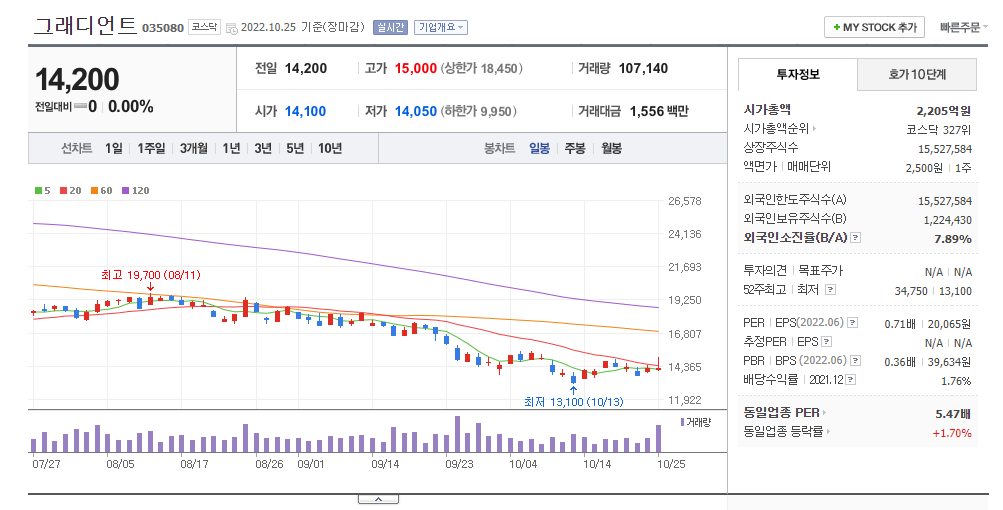Open the 동일업종 등락률 arrow link
The width and height of the screenshot is (1003, 510).
[787, 432]
